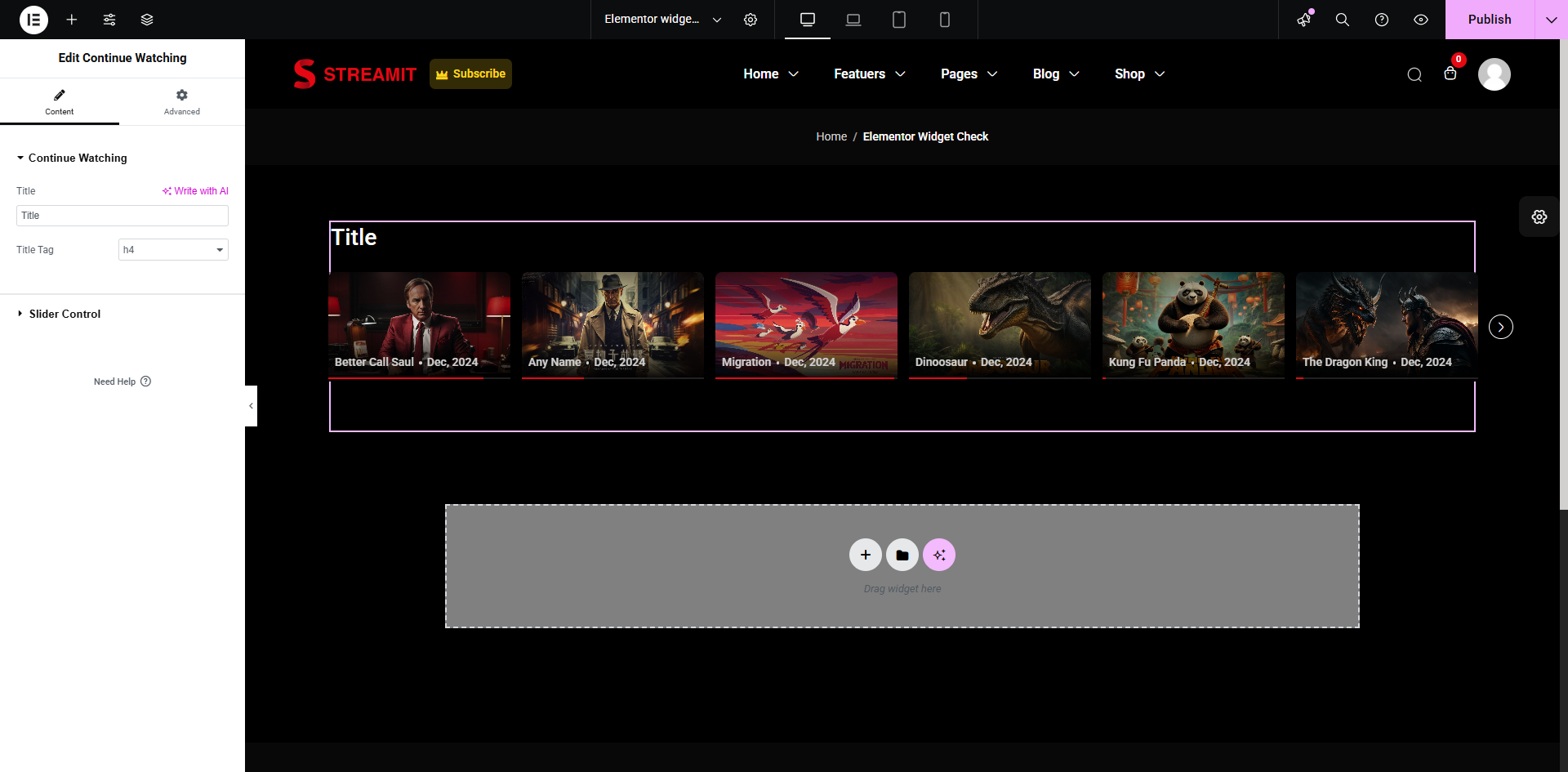Image resolution: width=1568 pixels, height=772 pixels.
Task: Click the Home breadcrumb link
Action: [831, 136]
